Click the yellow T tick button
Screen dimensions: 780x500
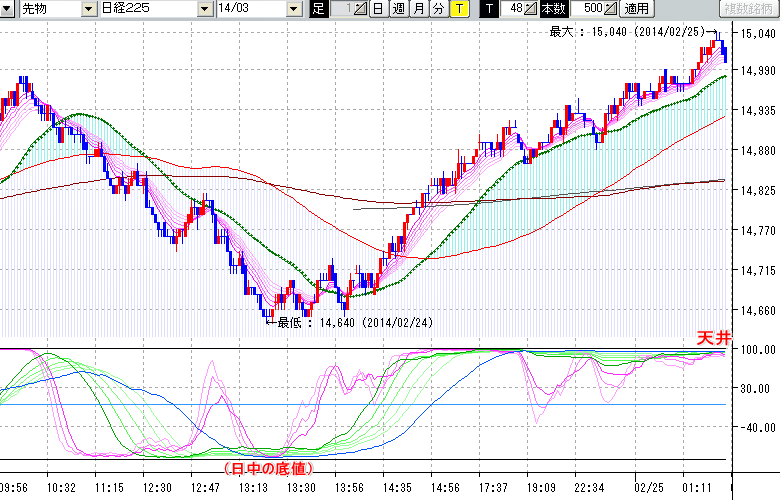click(x=459, y=9)
